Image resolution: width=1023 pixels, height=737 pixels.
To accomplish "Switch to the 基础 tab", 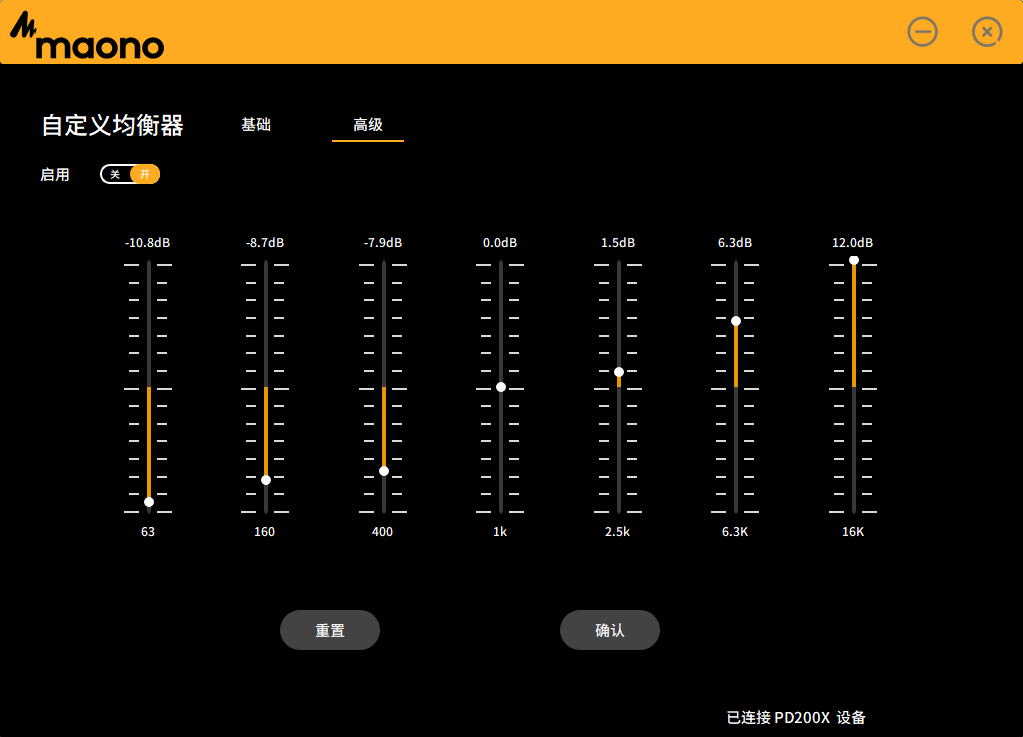I will click(256, 125).
